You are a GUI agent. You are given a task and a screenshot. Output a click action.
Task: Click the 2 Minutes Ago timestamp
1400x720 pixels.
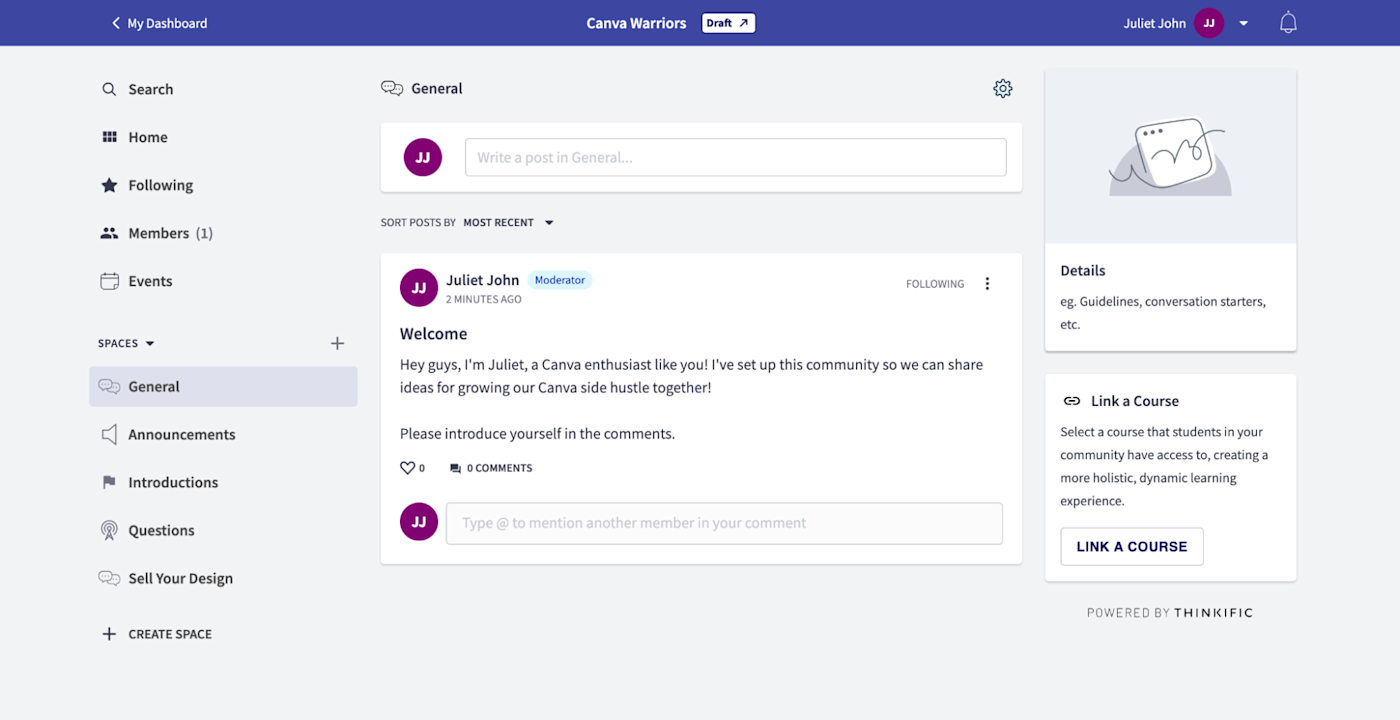483,299
